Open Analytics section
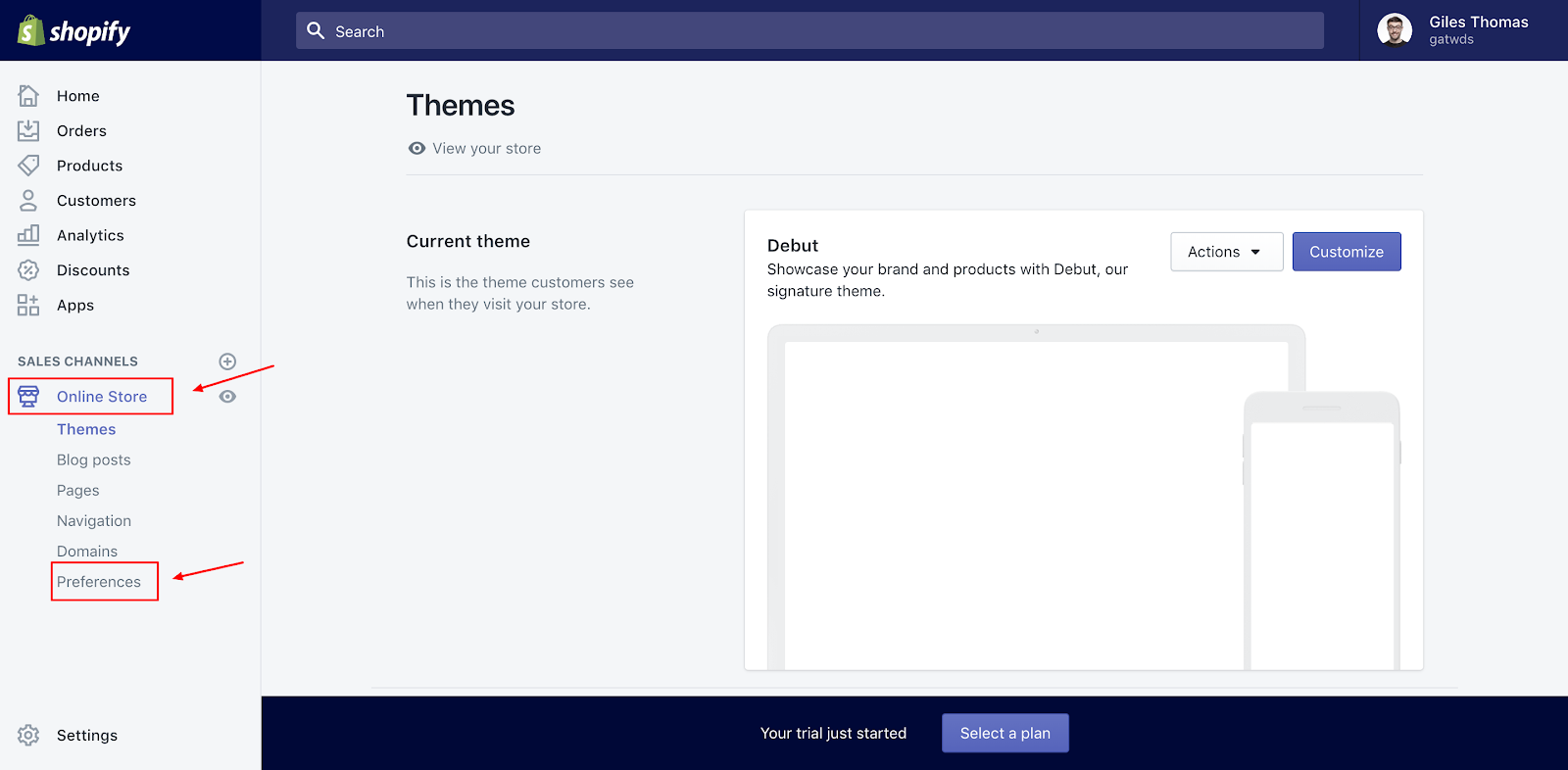This screenshot has width=1568, height=770. coord(90,235)
